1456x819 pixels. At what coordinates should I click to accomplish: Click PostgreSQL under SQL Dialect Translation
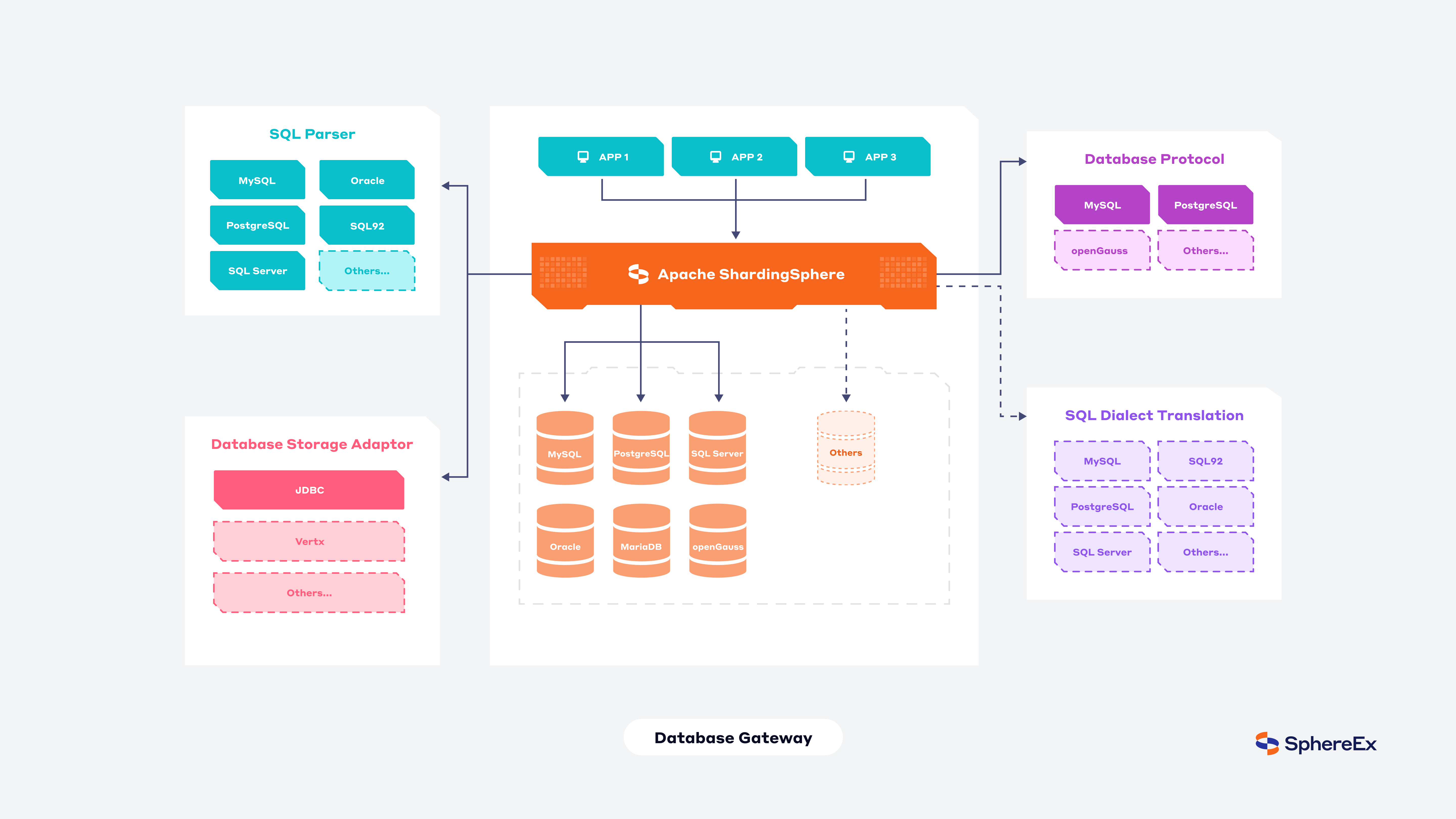[x=1102, y=506]
